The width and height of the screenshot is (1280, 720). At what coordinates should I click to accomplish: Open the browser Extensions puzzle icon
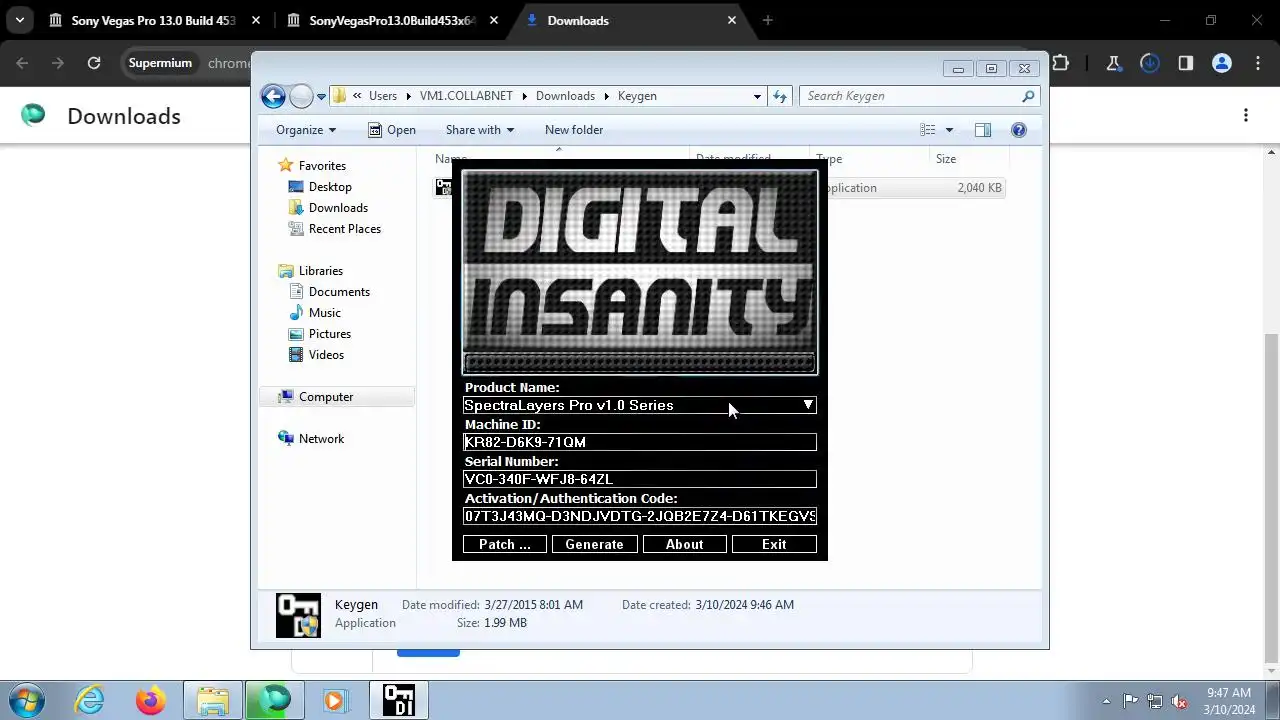click(1061, 63)
